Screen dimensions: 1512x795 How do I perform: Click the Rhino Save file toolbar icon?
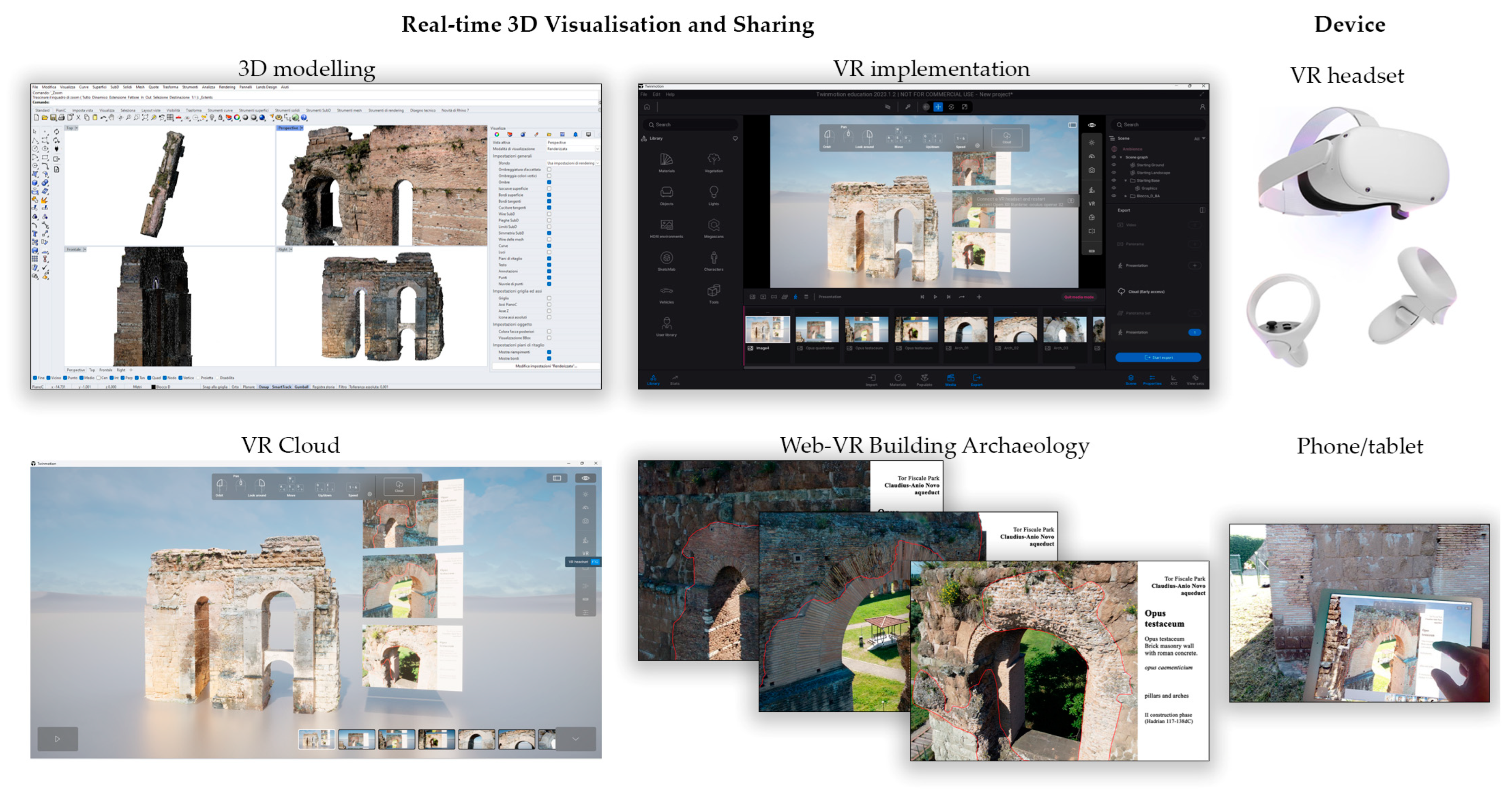tap(53, 118)
